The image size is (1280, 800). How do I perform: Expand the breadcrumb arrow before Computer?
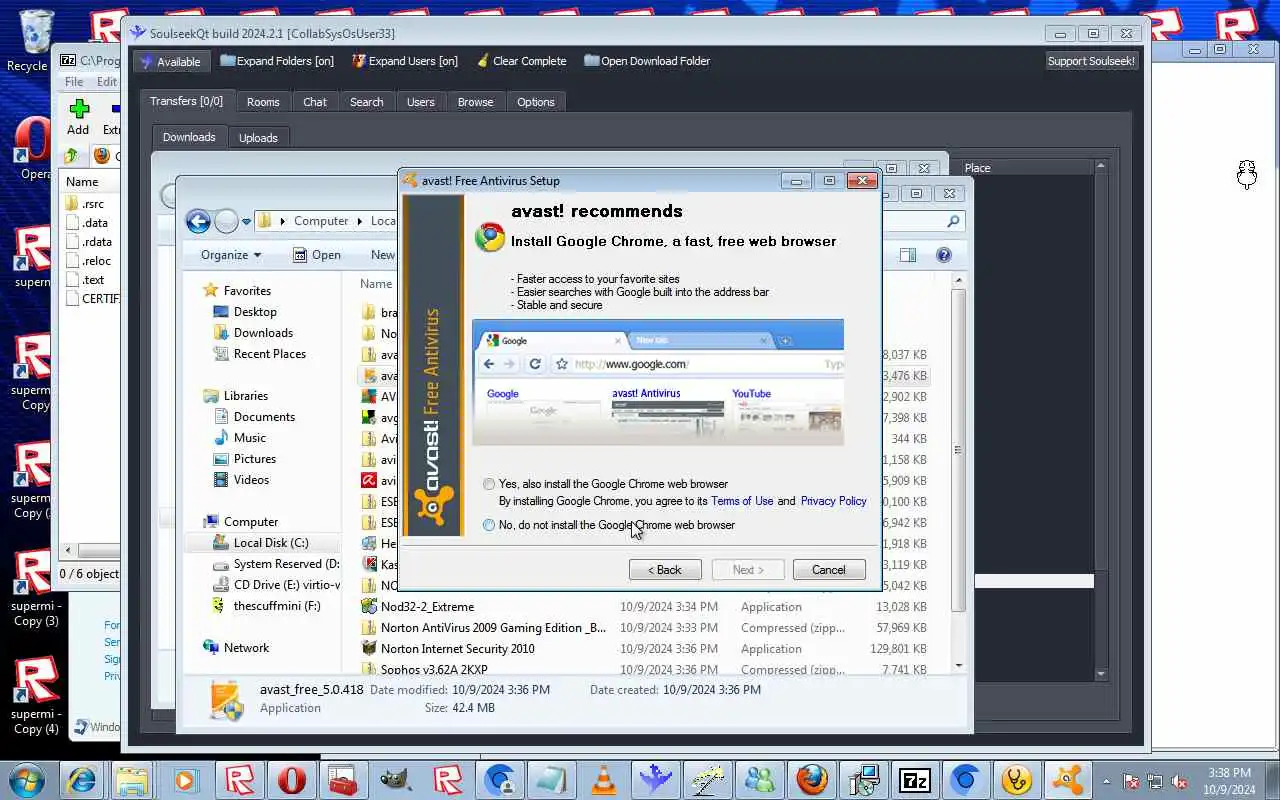pyautogui.click(x=283, y=221)
